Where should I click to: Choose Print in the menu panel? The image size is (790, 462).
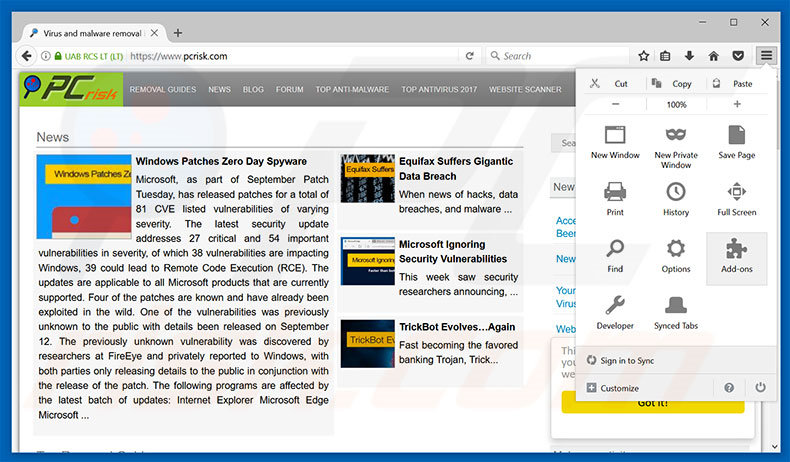[x=615, y=200]
